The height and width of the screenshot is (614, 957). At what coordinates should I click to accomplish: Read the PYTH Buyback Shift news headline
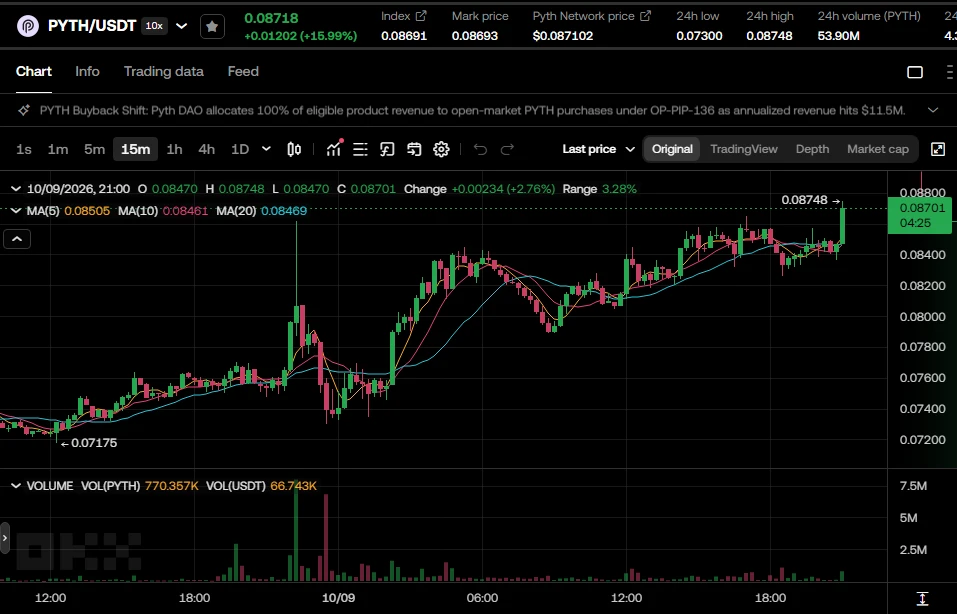472,110
